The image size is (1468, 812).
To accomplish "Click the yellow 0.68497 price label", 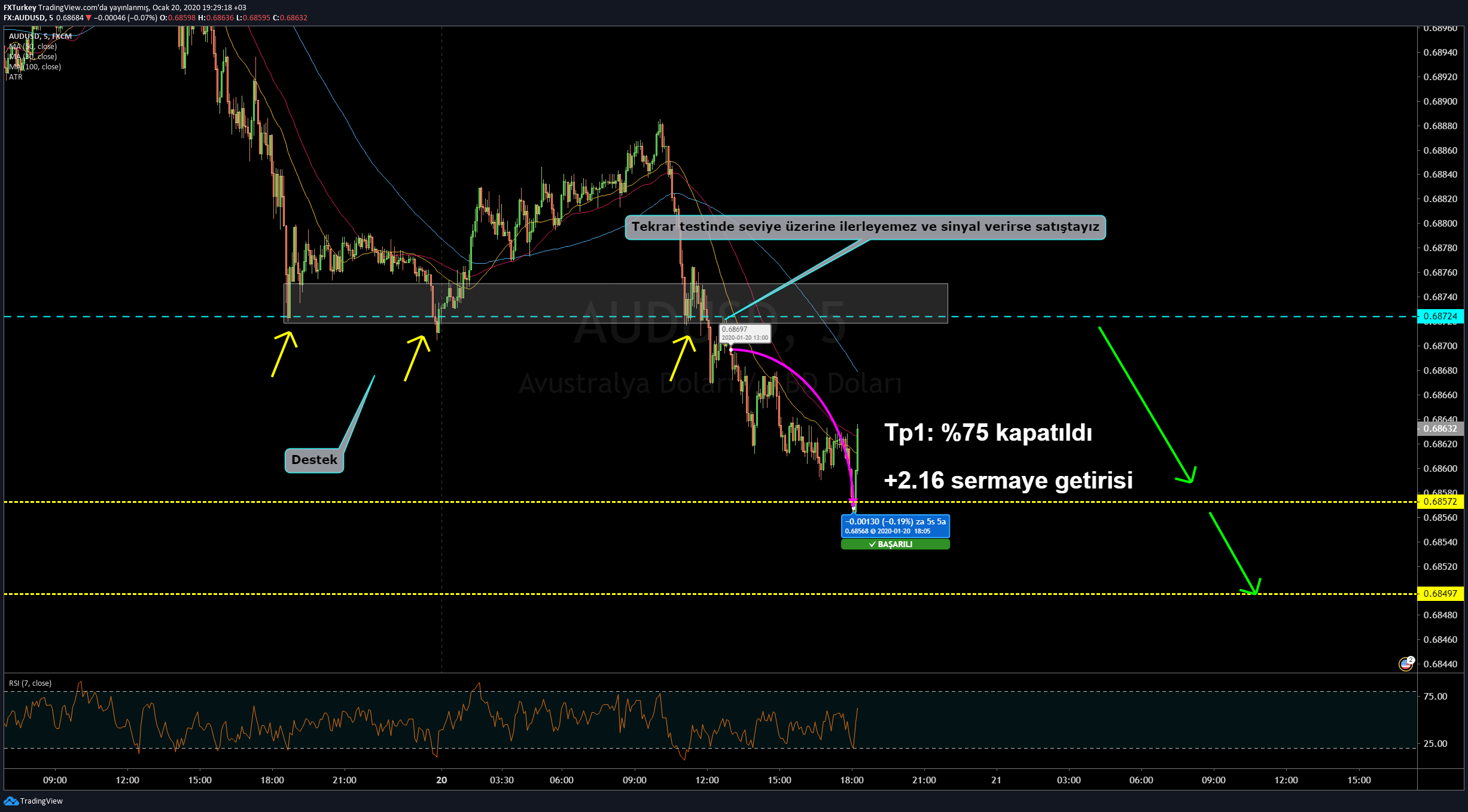I will [x=1440, y=594].
